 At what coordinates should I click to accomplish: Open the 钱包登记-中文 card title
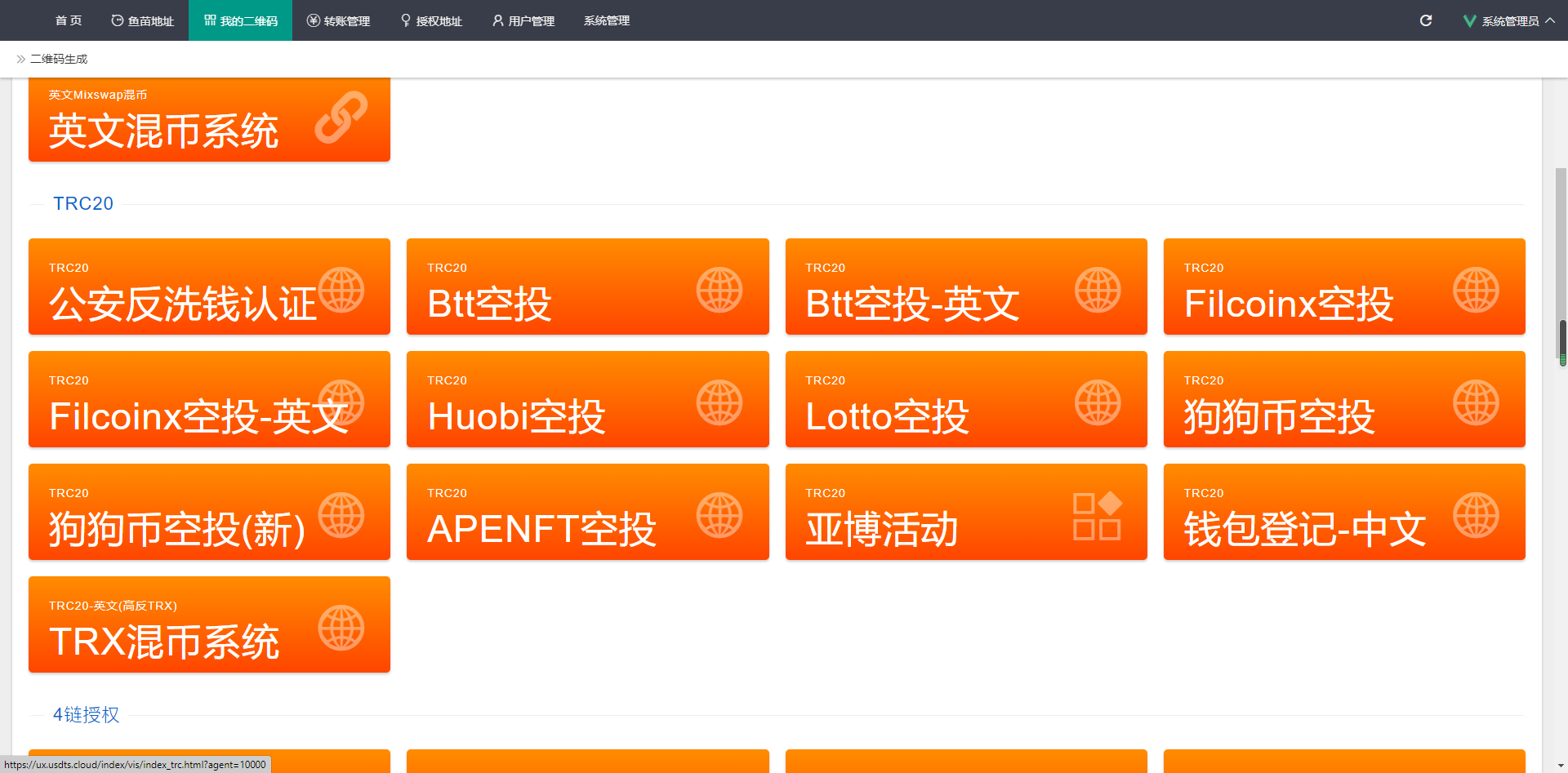point(1305,529)
